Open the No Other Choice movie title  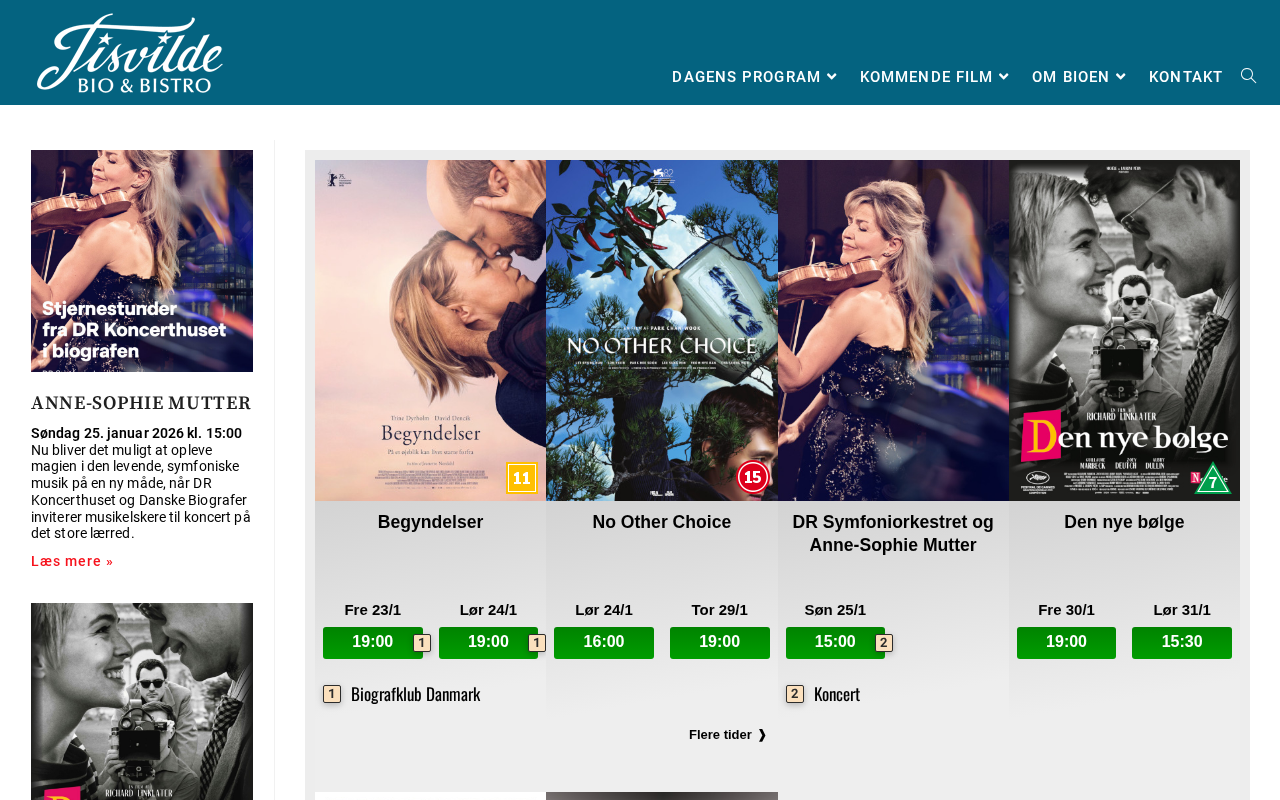click(662, 522)
